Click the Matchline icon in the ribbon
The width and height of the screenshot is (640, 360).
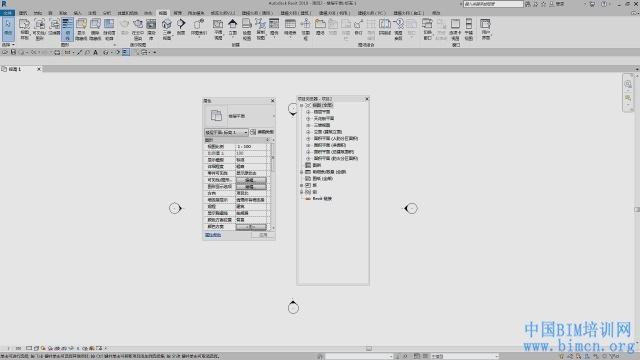click(x=385, y=27)
